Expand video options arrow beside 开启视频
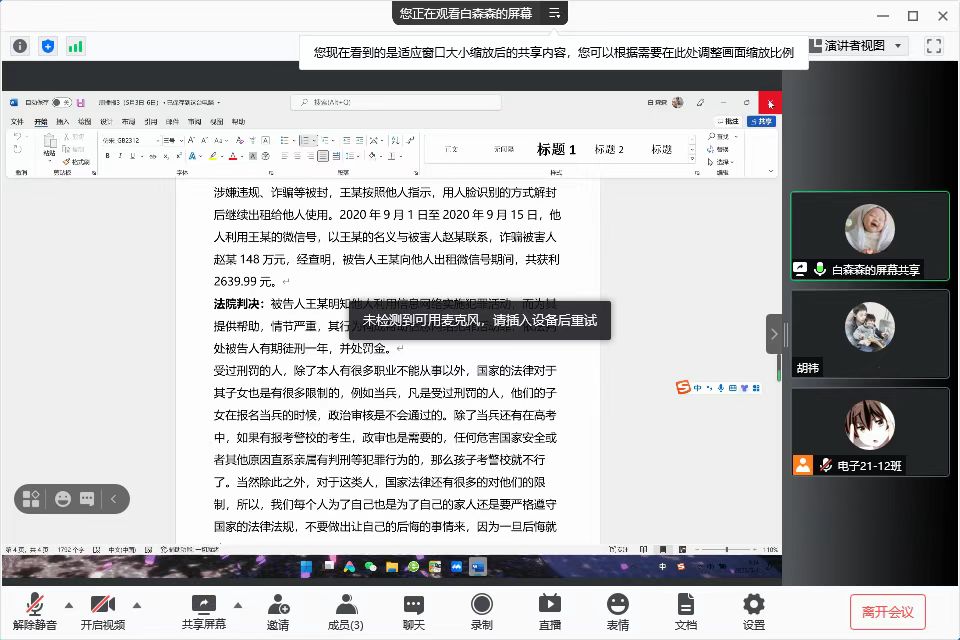 [137, 604]
